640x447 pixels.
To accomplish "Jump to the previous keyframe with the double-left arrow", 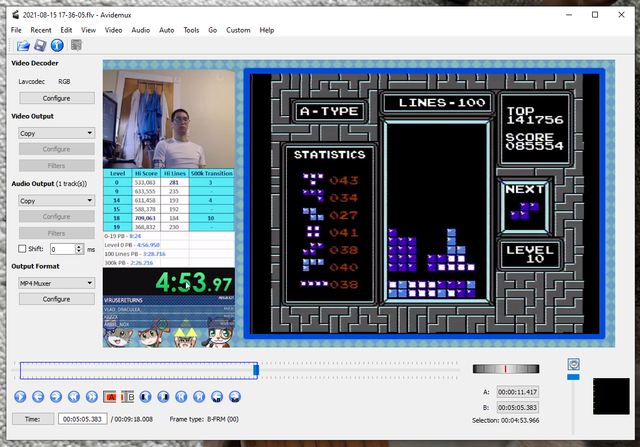I will tap(74, 396).
